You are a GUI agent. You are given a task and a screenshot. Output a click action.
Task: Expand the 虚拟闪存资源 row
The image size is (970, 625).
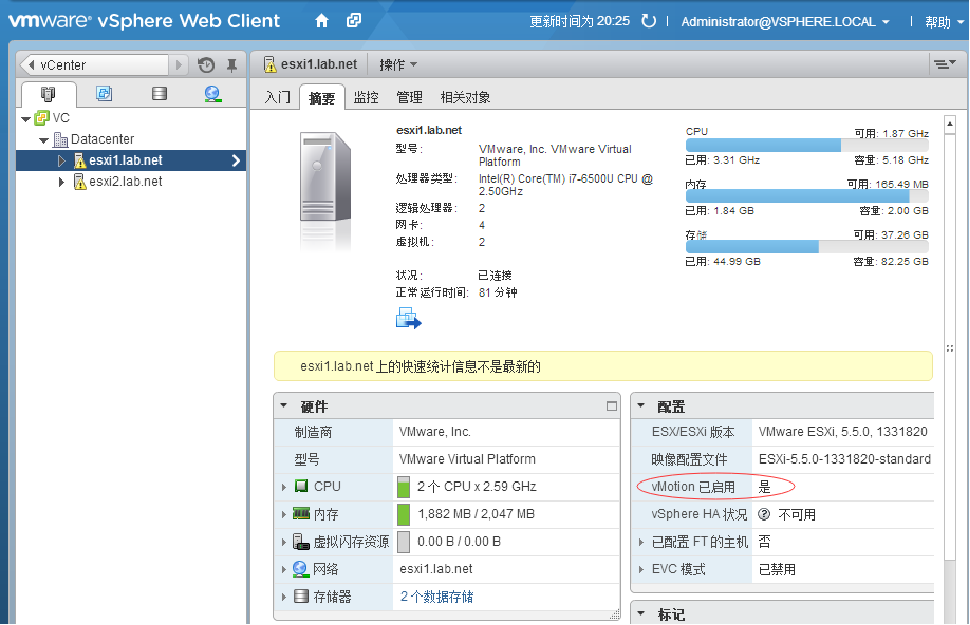point(284,542)
